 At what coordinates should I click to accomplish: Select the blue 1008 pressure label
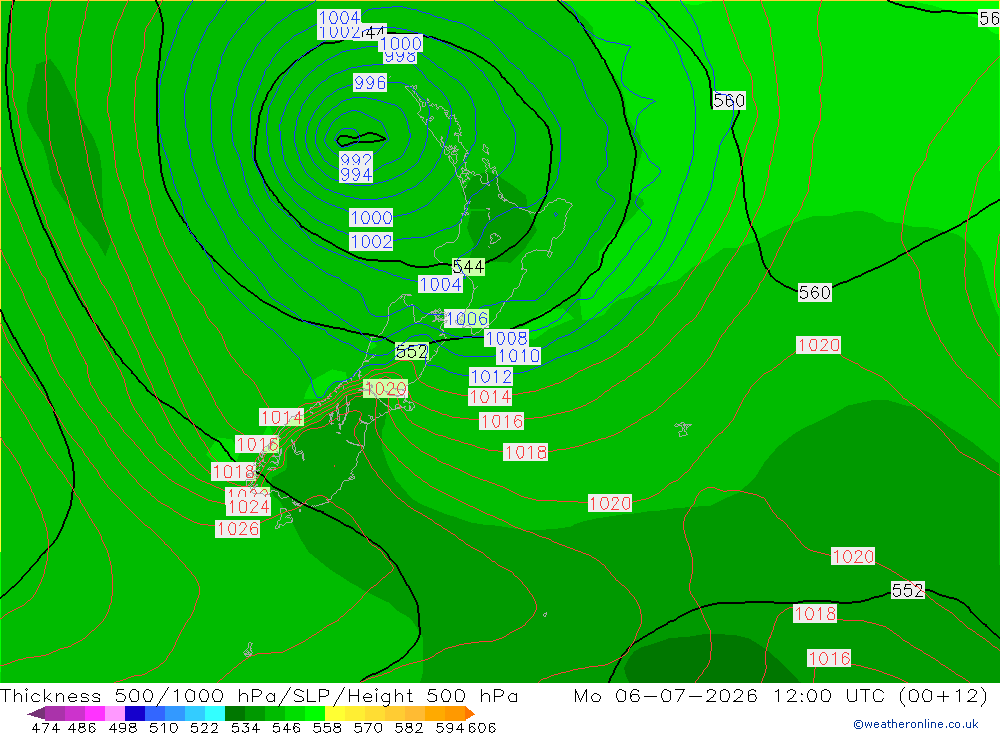[506, 338]
